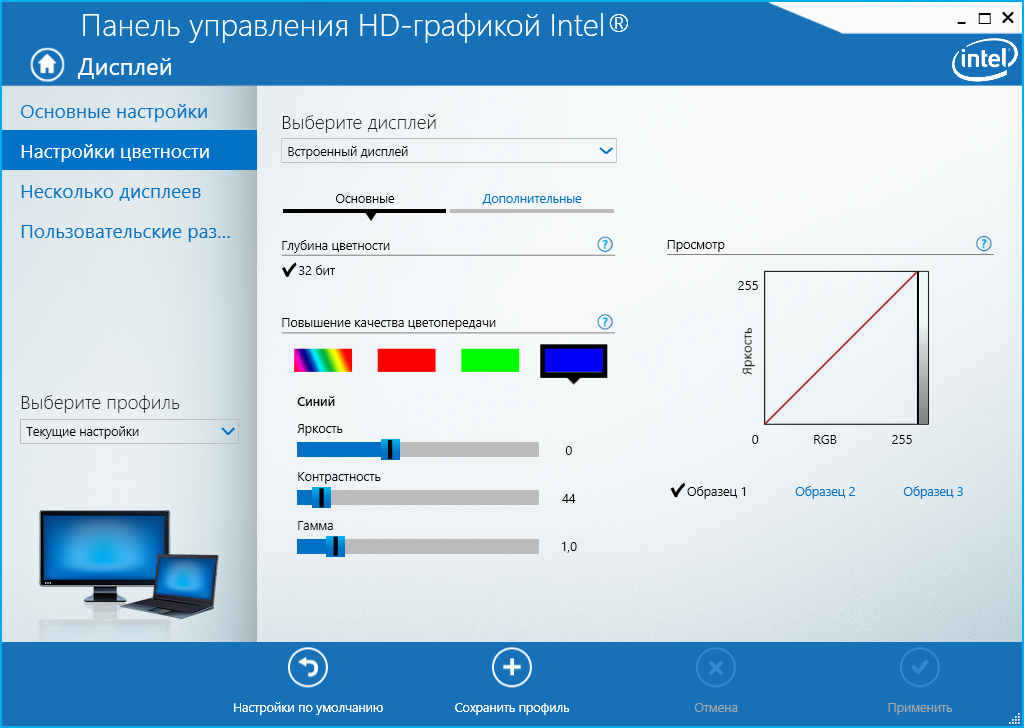Click the Применить checkmark icon

pyautogui.click(x=920, y=667)
